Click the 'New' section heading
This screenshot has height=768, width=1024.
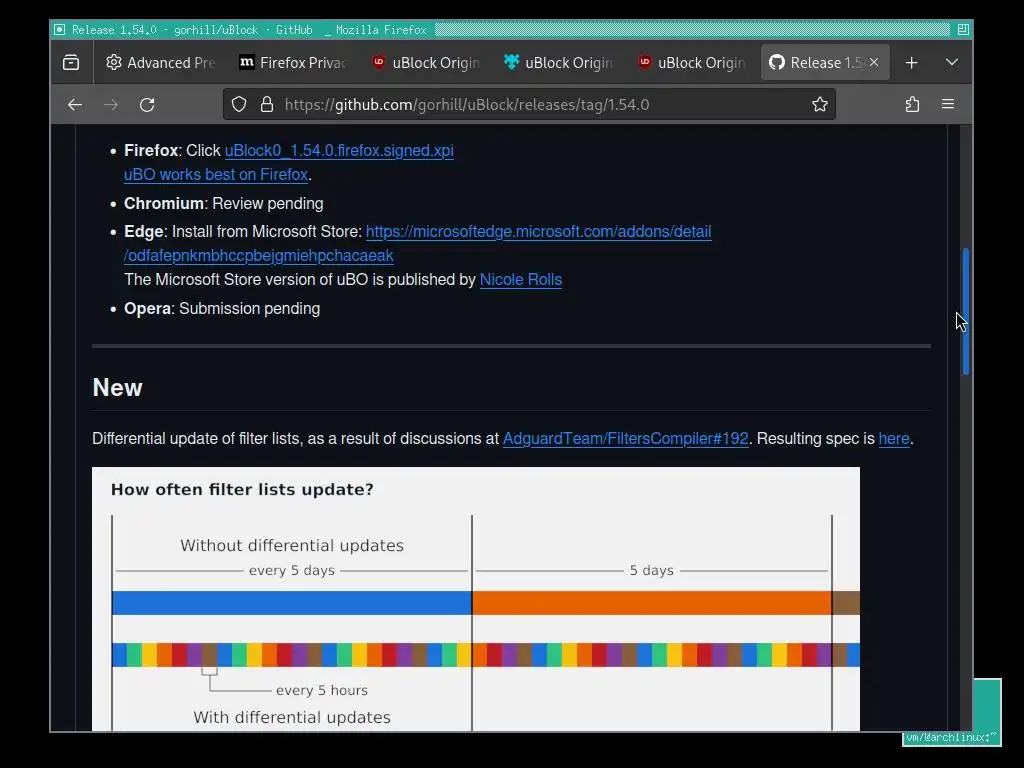tap(118, 387)
